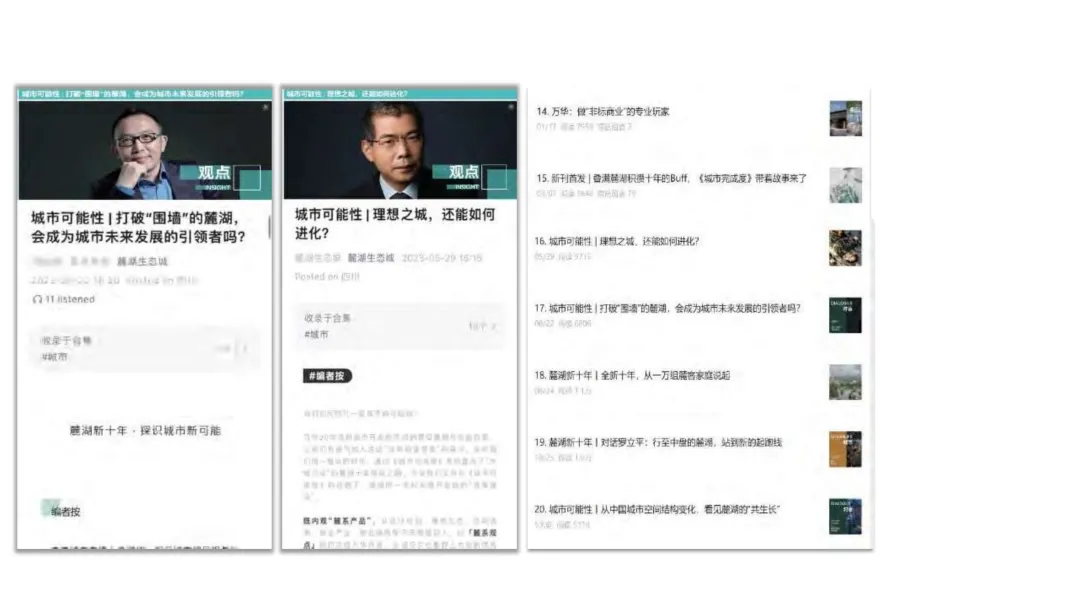Open list item 14 万华：做"非标商业"的专业玩家
1080x608 pixels.
click(603, 112)
